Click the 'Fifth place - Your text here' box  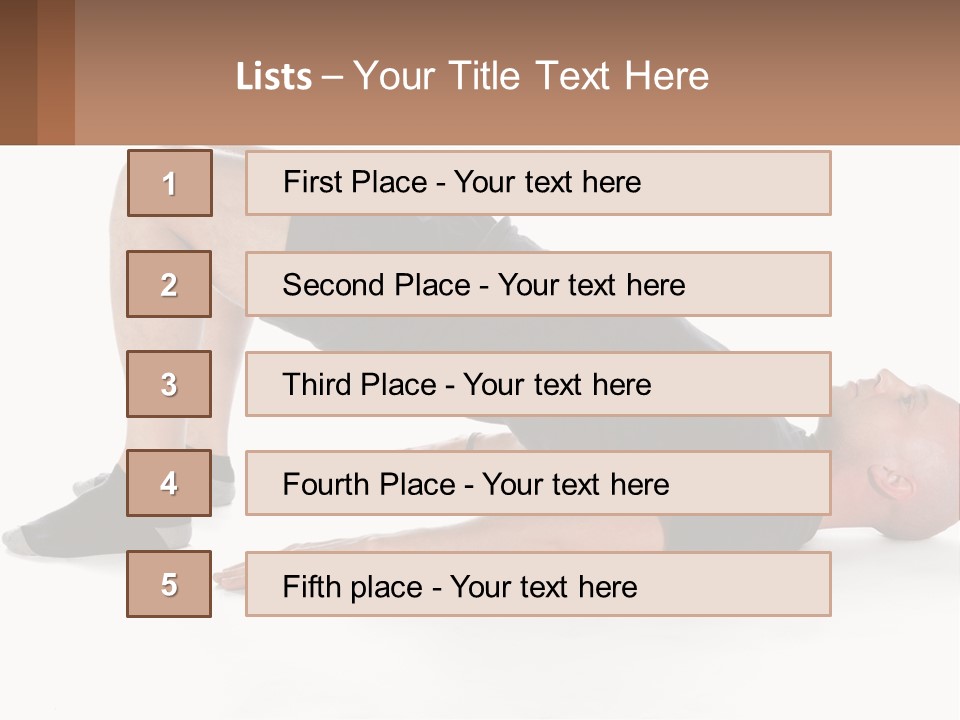538,584
